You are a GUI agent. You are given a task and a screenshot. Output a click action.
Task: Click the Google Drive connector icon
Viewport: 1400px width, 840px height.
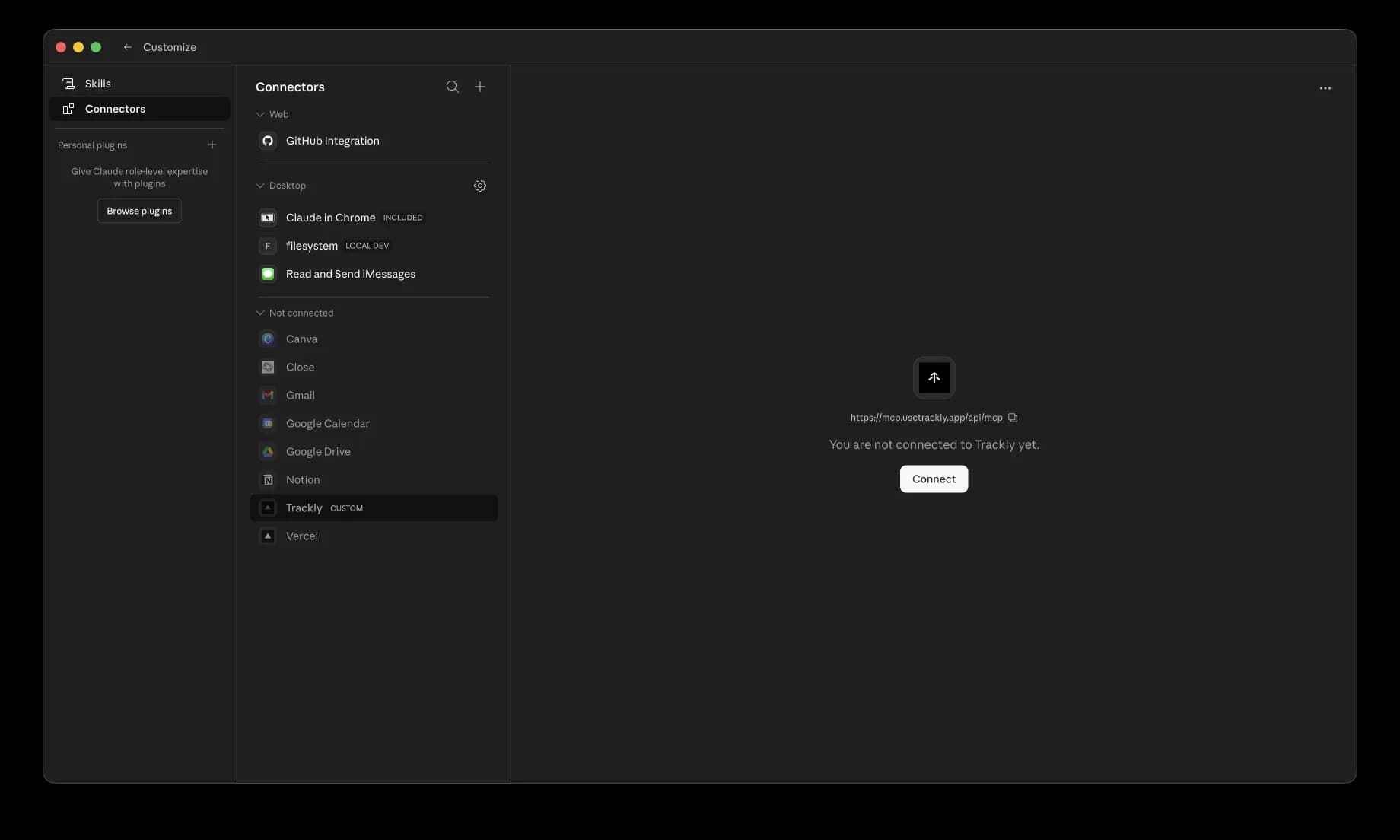[267, 451]
